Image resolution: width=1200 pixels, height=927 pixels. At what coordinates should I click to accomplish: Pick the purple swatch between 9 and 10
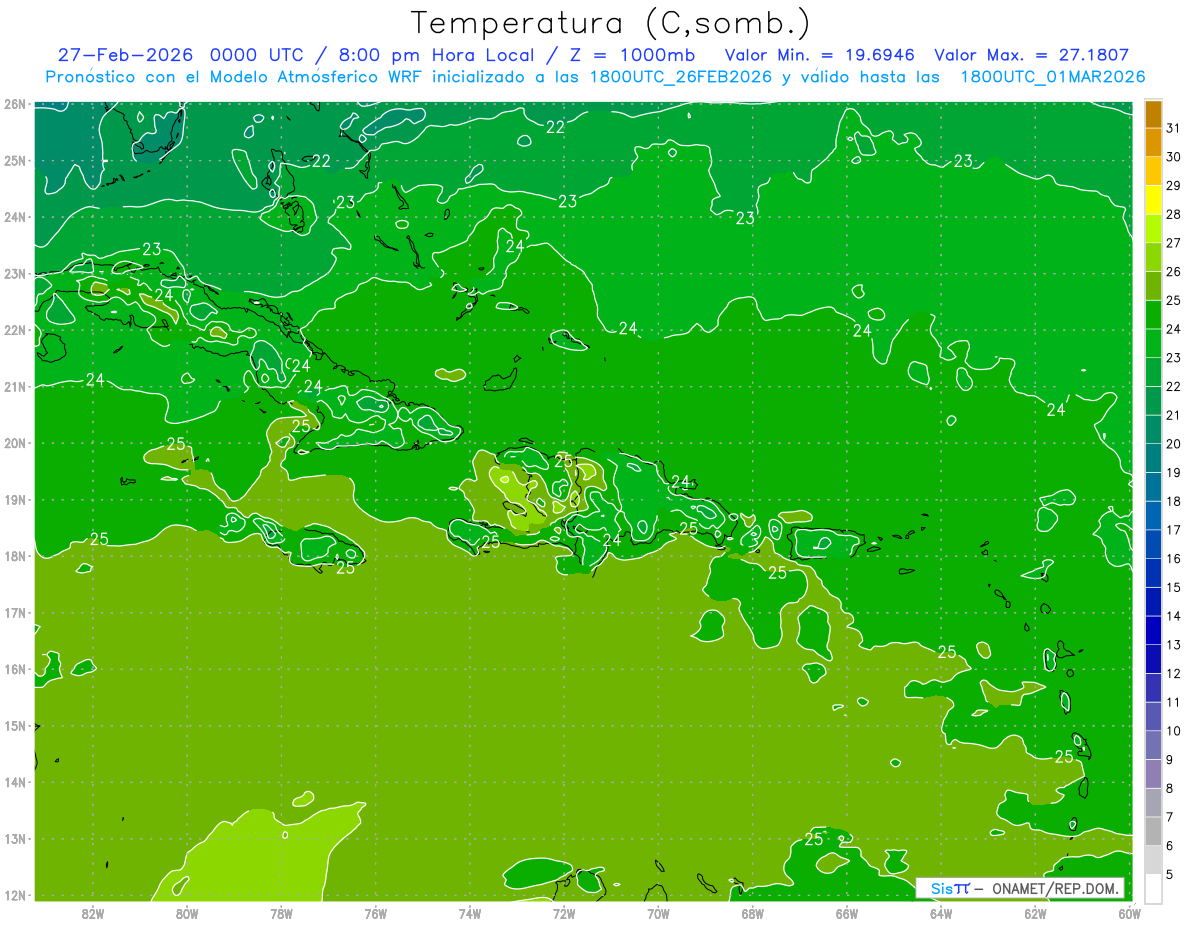1153,746
